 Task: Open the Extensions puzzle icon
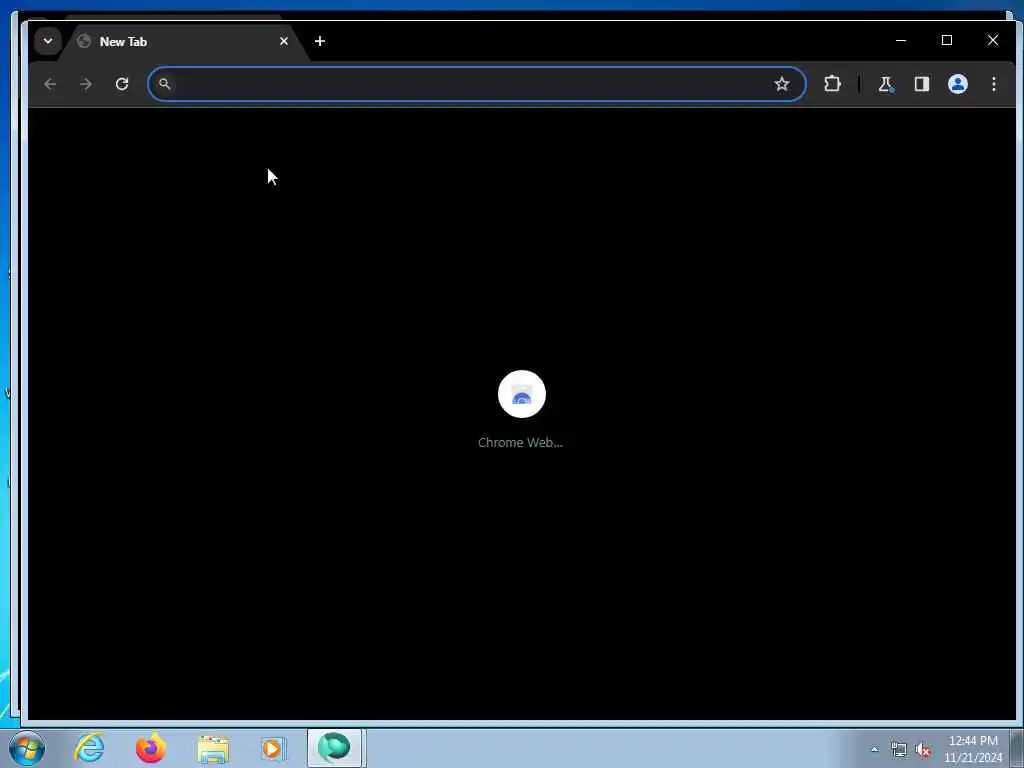[832, 84]
